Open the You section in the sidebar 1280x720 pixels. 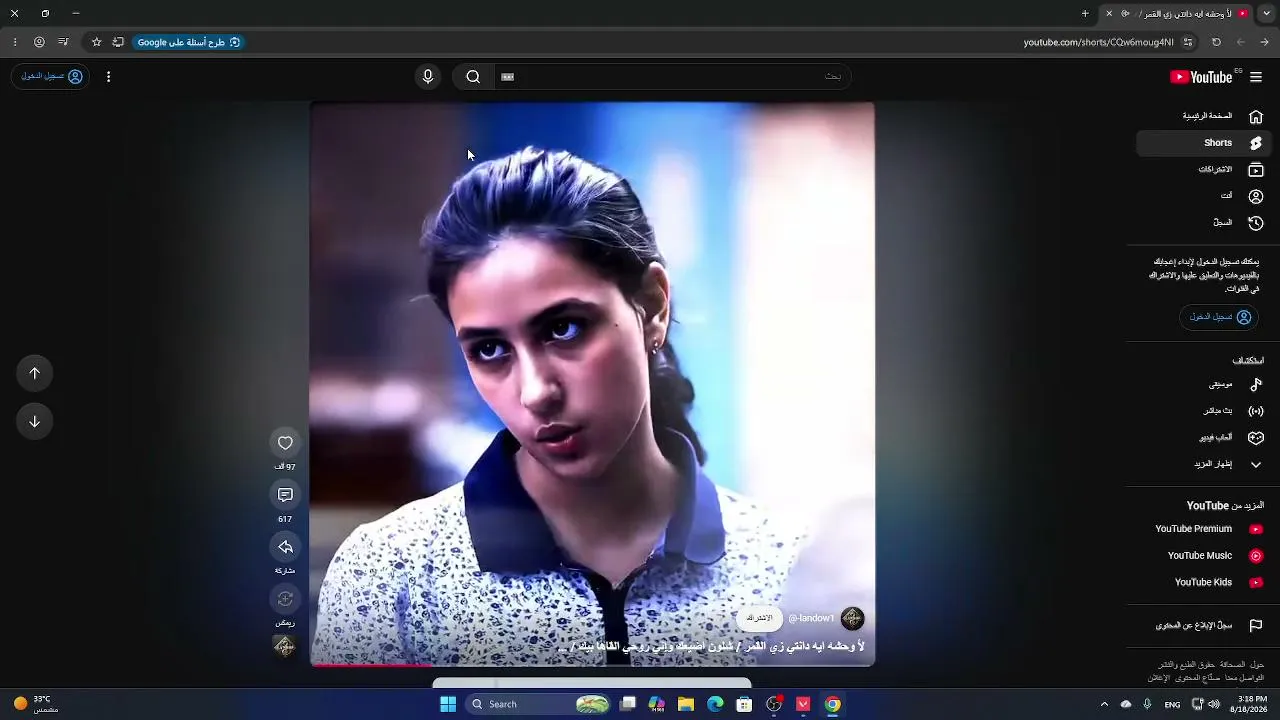(x=1203, y=196)
